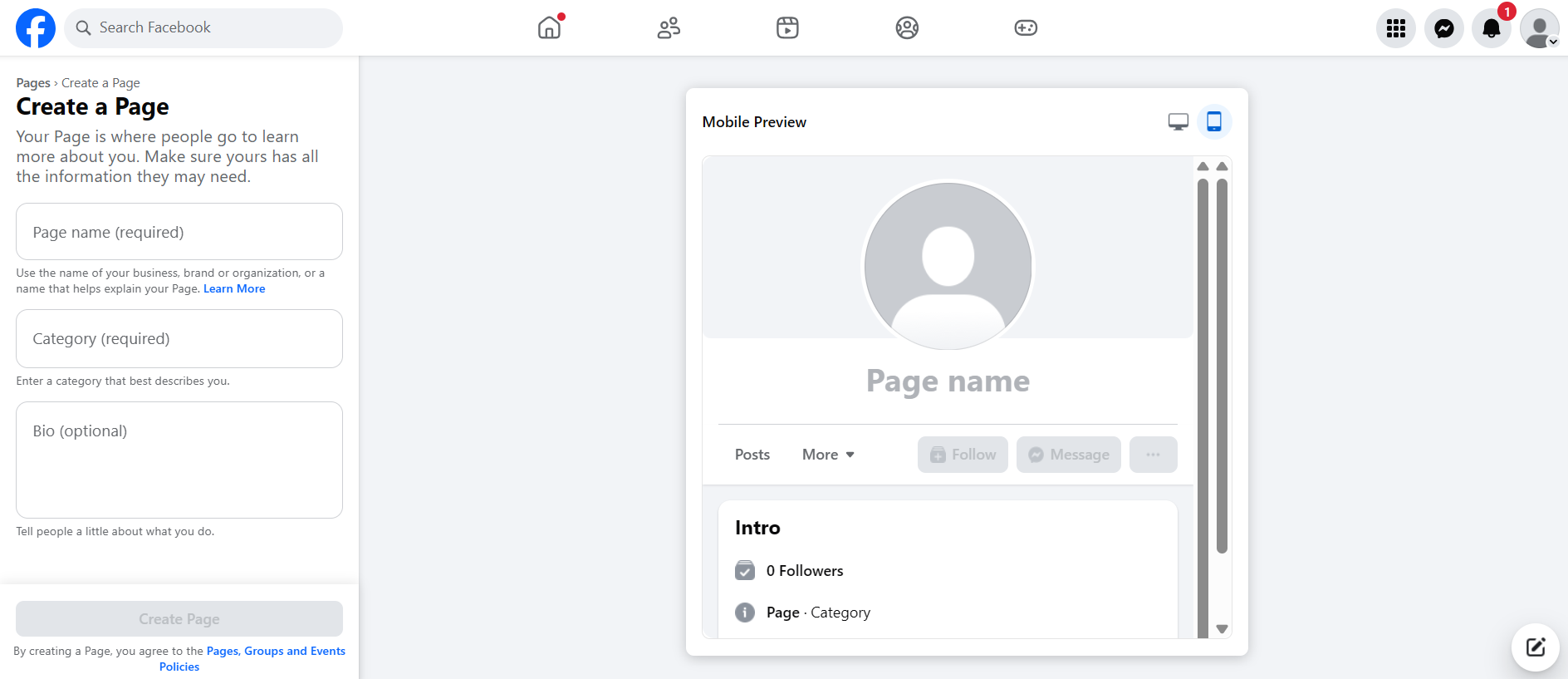Click the 'Mobile Preview' title
This screenshot has width=1568, height=679.
pyautogui.click(x=754, y=122)
